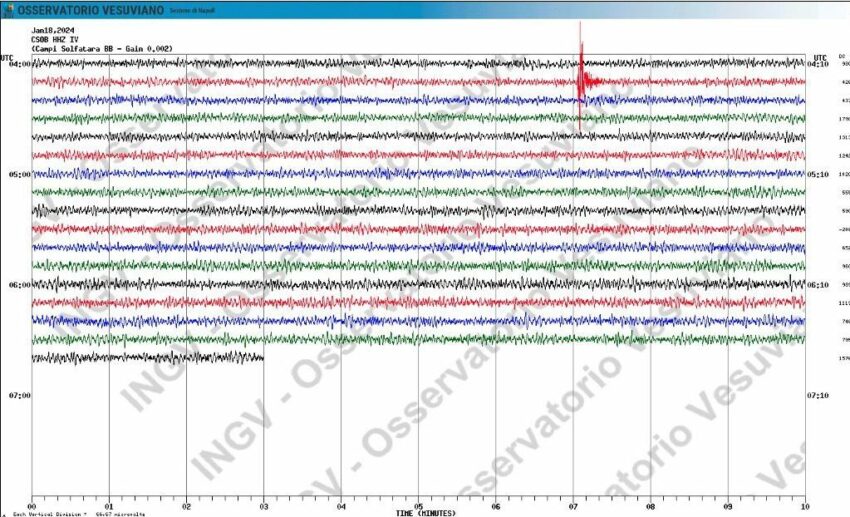Click the OSSERVATORIO VESUVIANO header title
Image resolution: width=850 pixels, height=517 pixels.
tap(91, 10)
